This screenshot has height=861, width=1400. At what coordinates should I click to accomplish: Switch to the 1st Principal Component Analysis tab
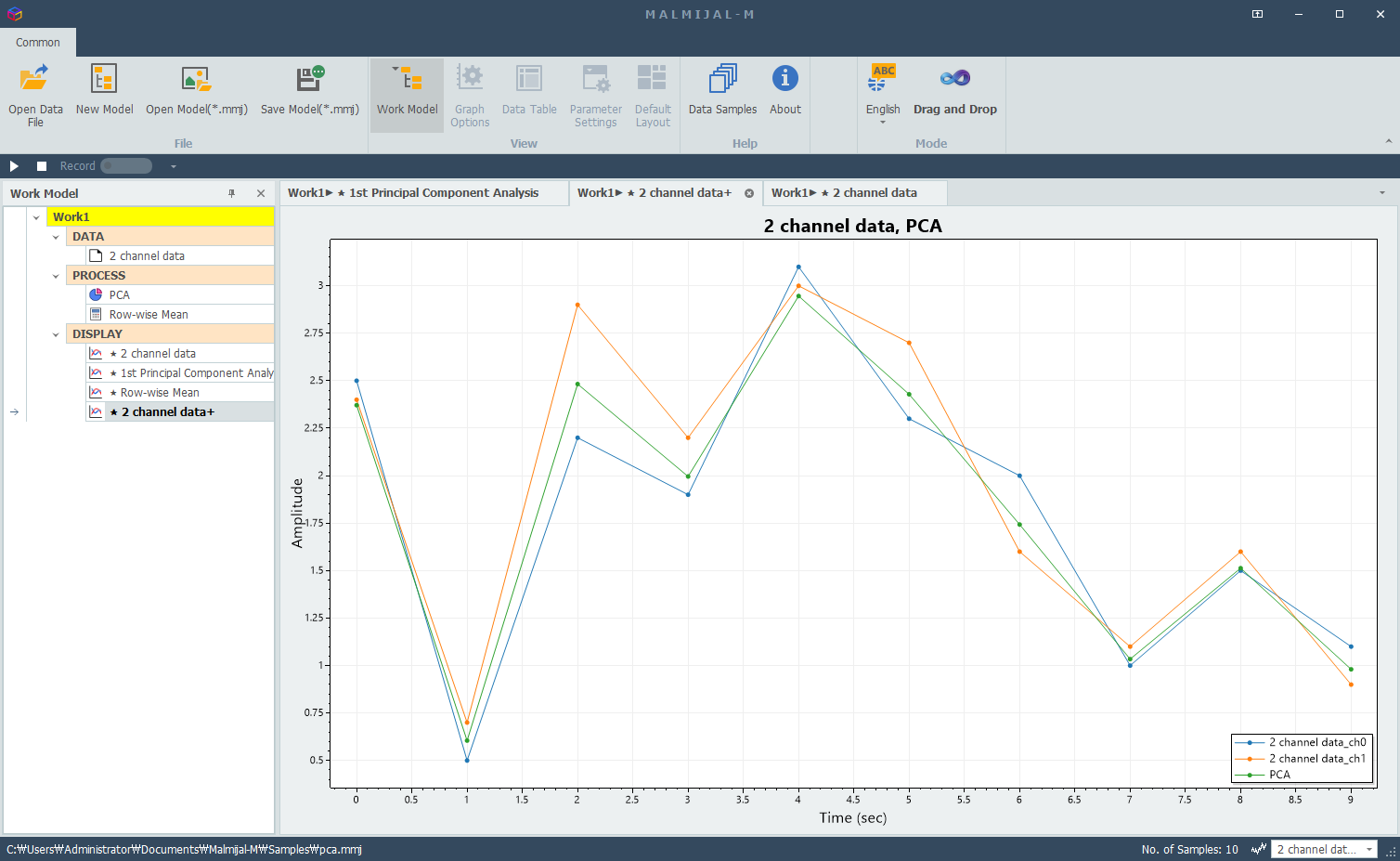tap(424, 193)
